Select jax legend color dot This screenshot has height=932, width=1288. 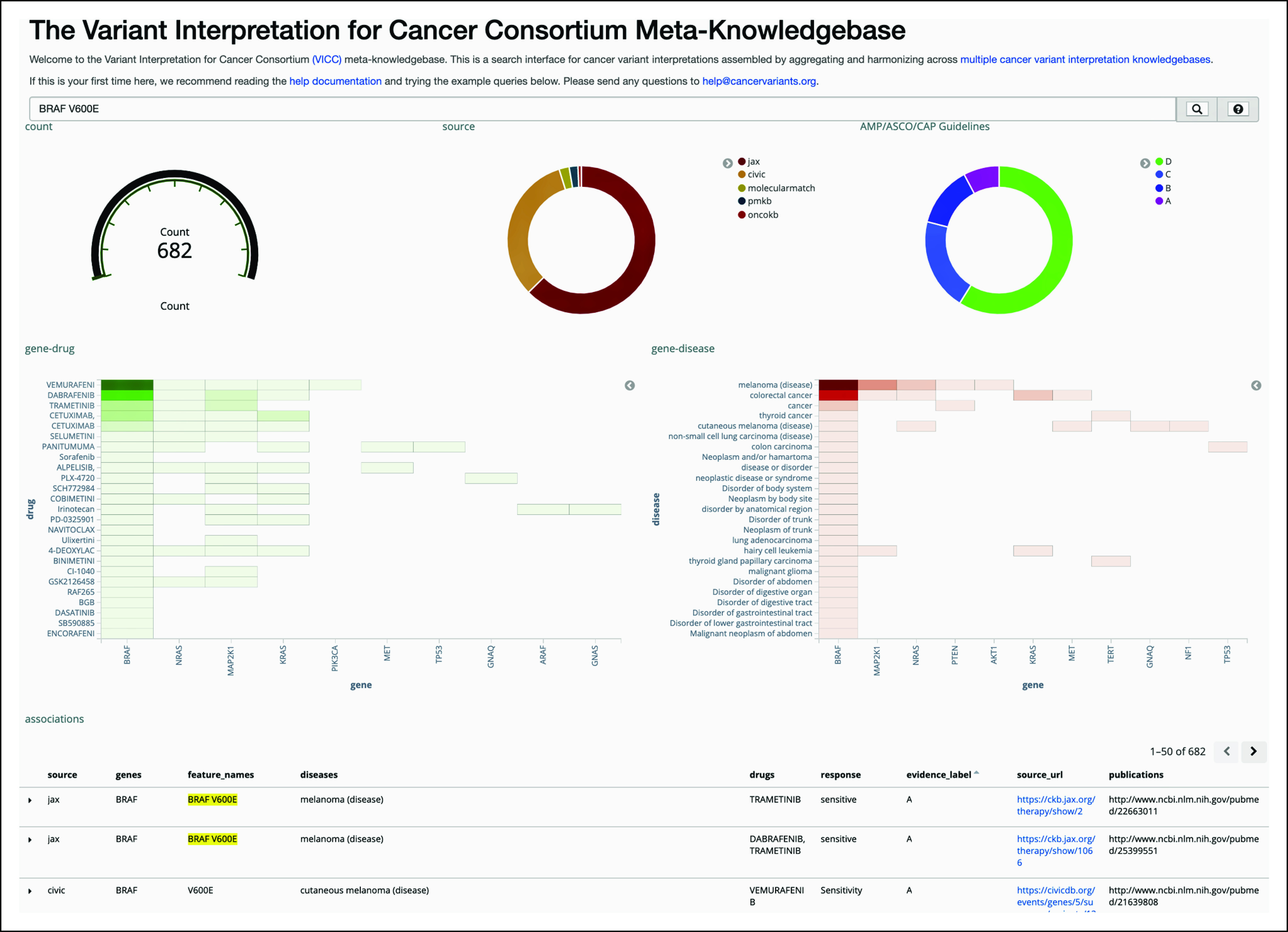[742, 162]
